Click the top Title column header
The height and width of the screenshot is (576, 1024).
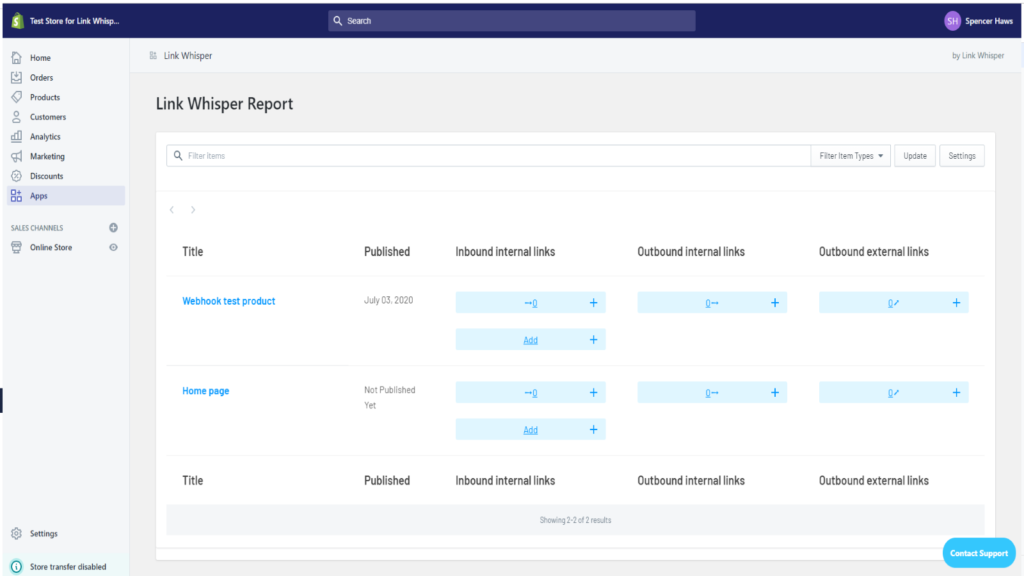pyautogui.click(x=193, y=251)
